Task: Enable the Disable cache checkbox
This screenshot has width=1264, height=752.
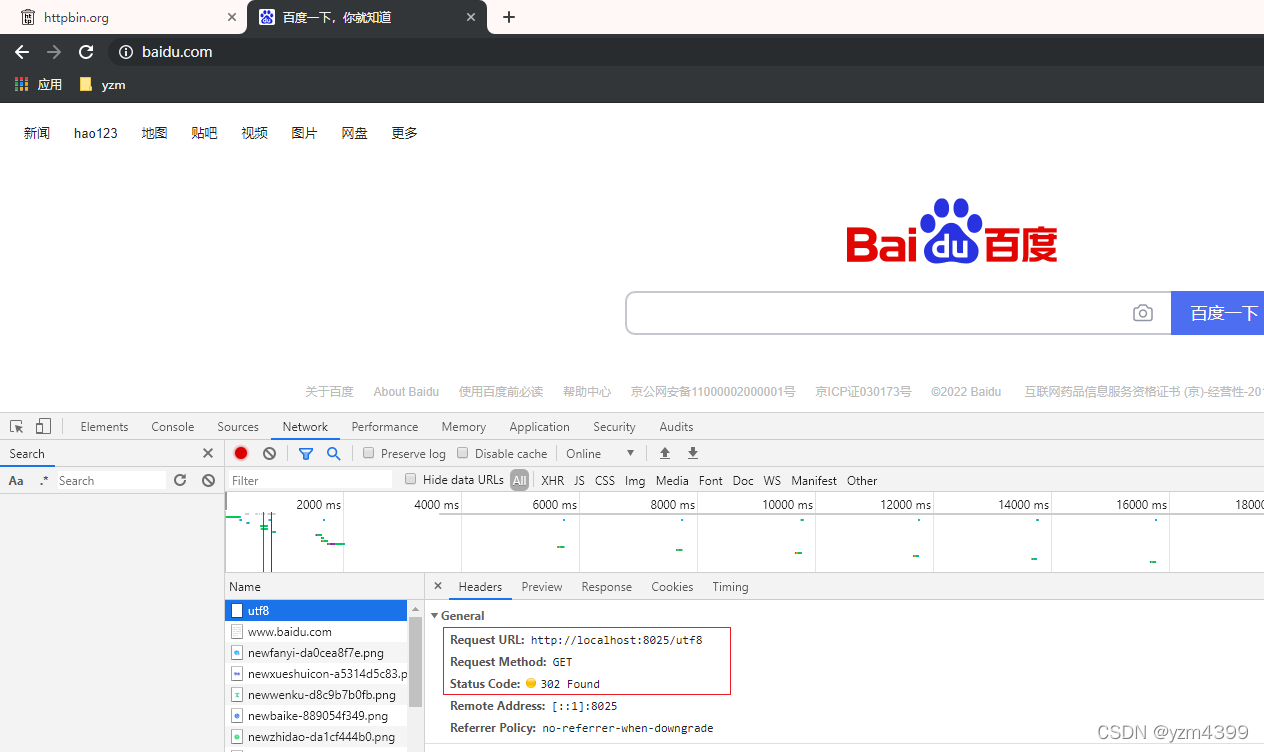Action: [x=462, y=453]
